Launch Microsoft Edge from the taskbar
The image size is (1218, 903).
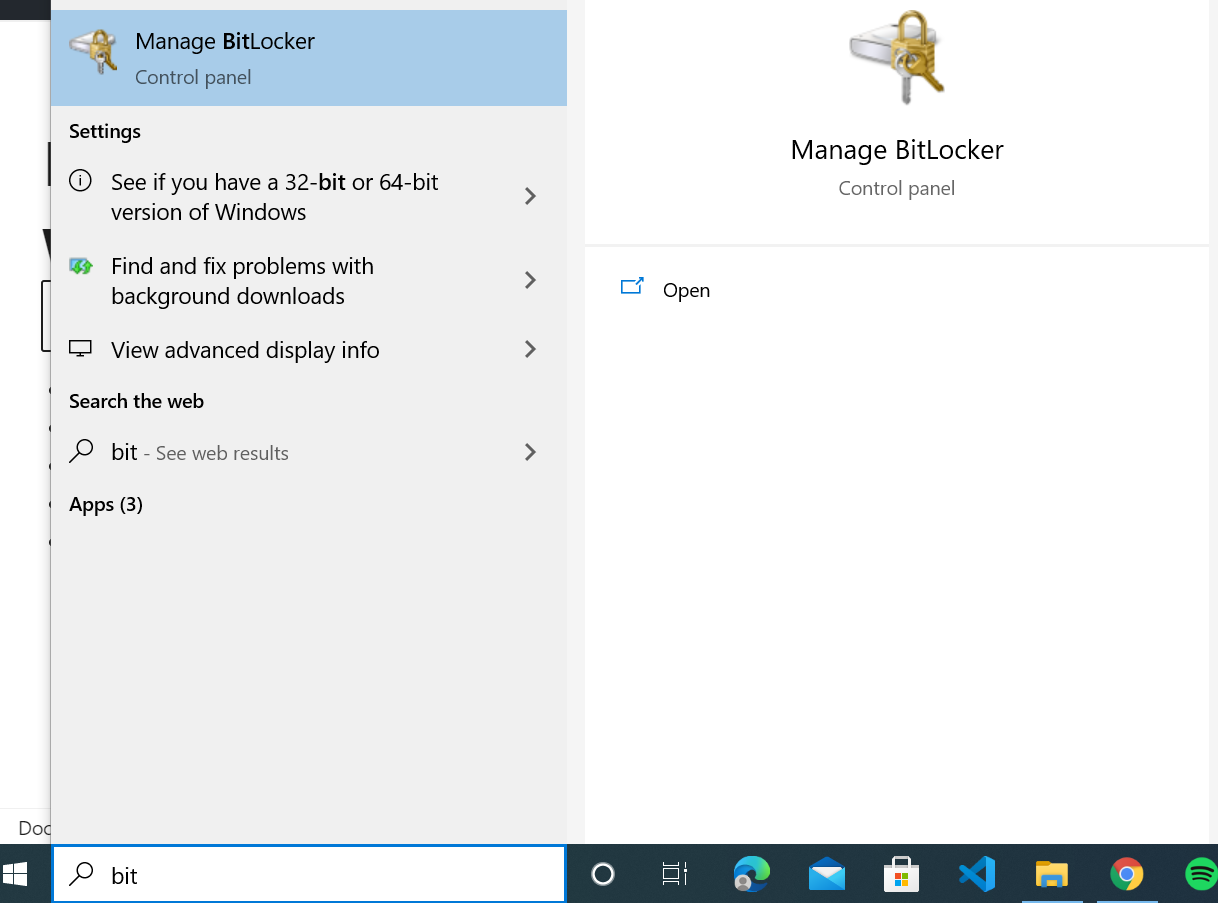(x=750, y=873)
